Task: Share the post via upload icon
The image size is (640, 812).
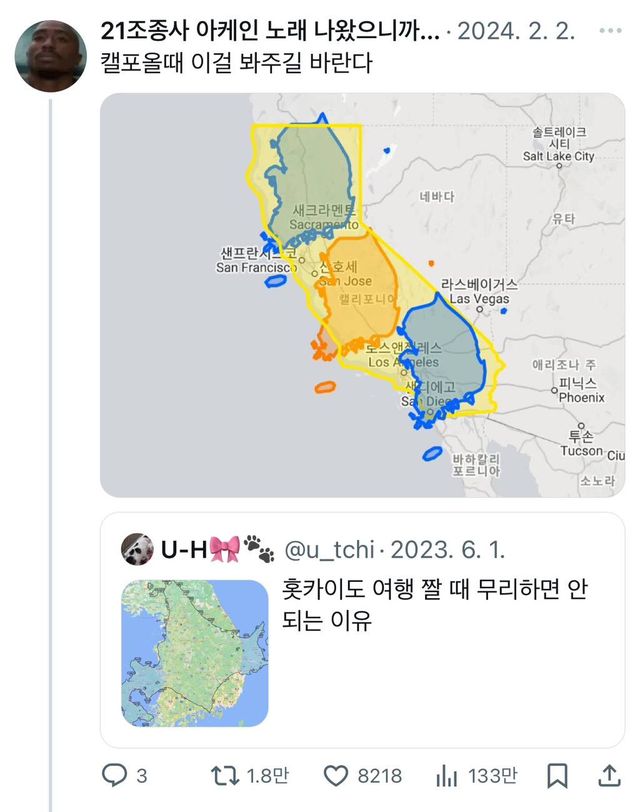Action: (606, 775)
